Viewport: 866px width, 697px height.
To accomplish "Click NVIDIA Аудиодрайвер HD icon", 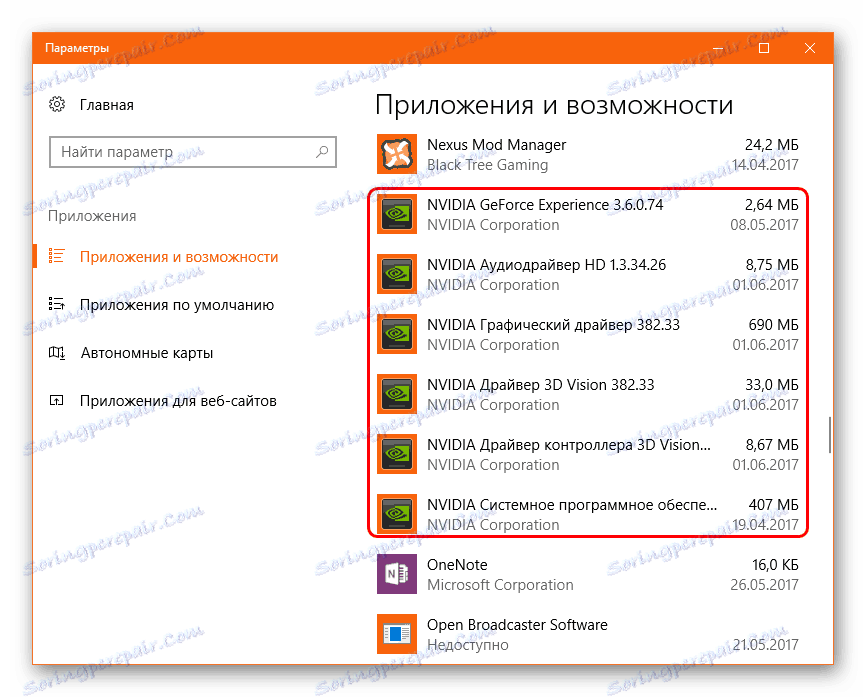I will point(397,274).
